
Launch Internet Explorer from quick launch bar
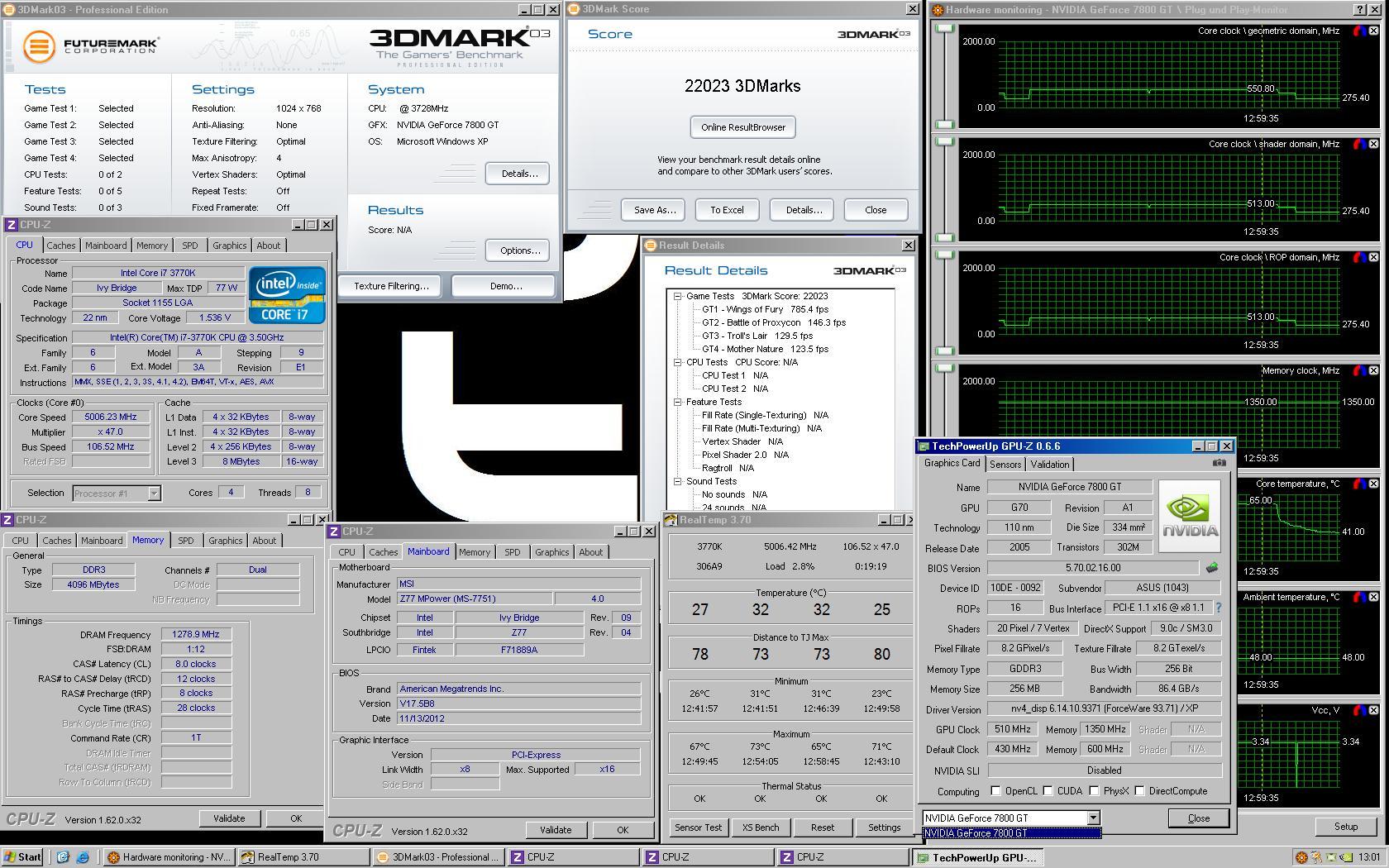tap(82, 857)
